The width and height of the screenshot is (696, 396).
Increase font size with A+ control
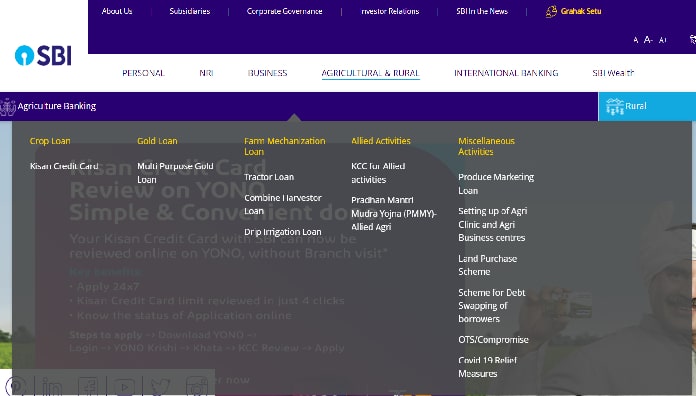[x=663, y=40]
